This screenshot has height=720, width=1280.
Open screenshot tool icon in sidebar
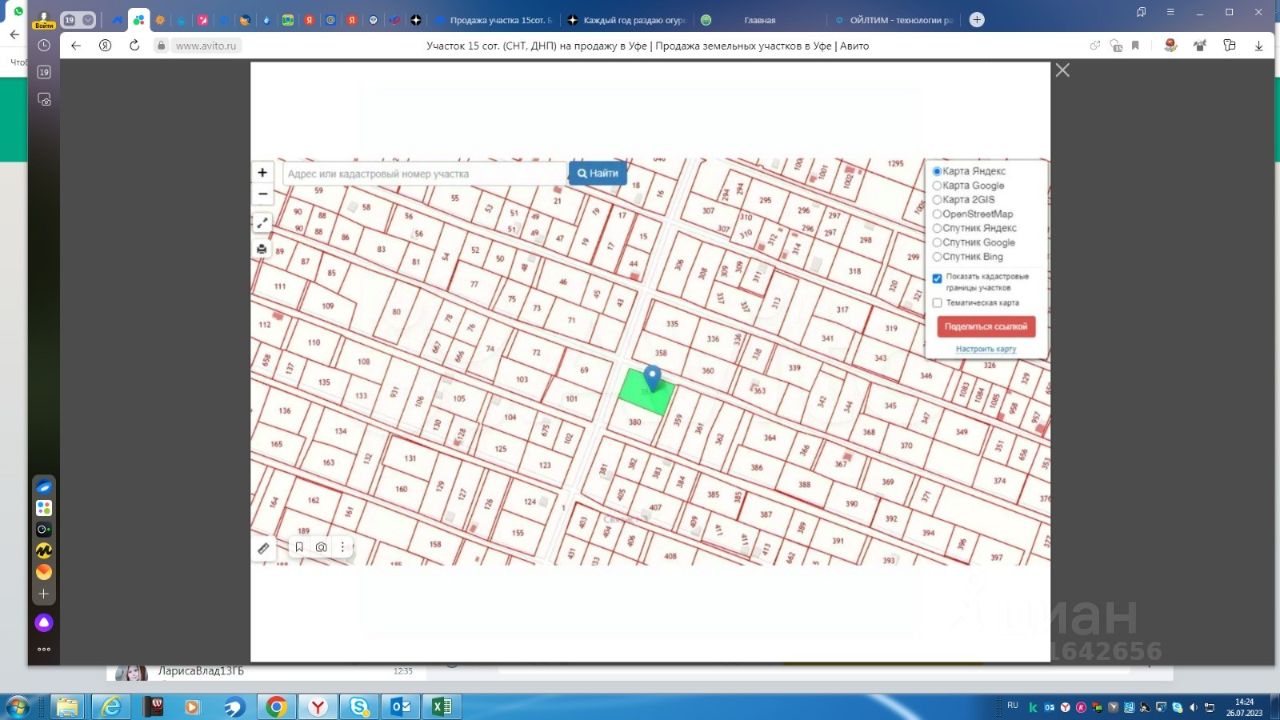click(x=44, y=99)
